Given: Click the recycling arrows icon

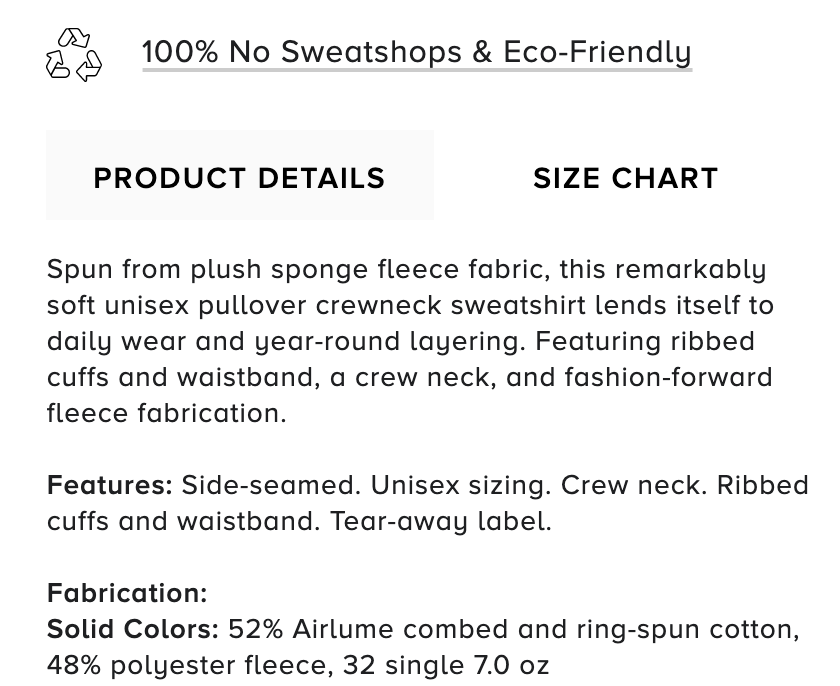Looking at the screenshot, I should click(73, 55).
